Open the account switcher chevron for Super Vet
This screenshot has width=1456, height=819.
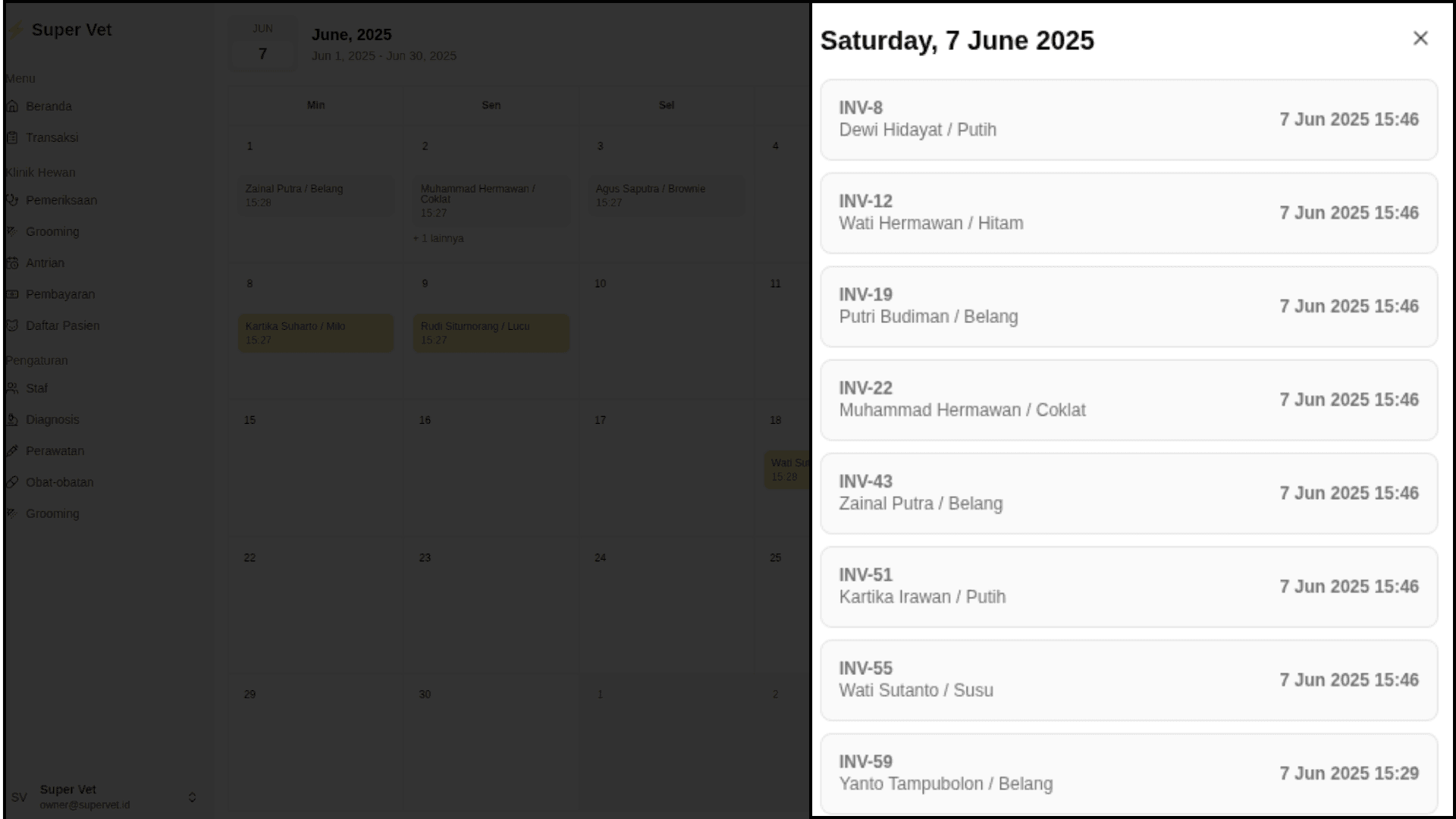[x=192, y=797]
